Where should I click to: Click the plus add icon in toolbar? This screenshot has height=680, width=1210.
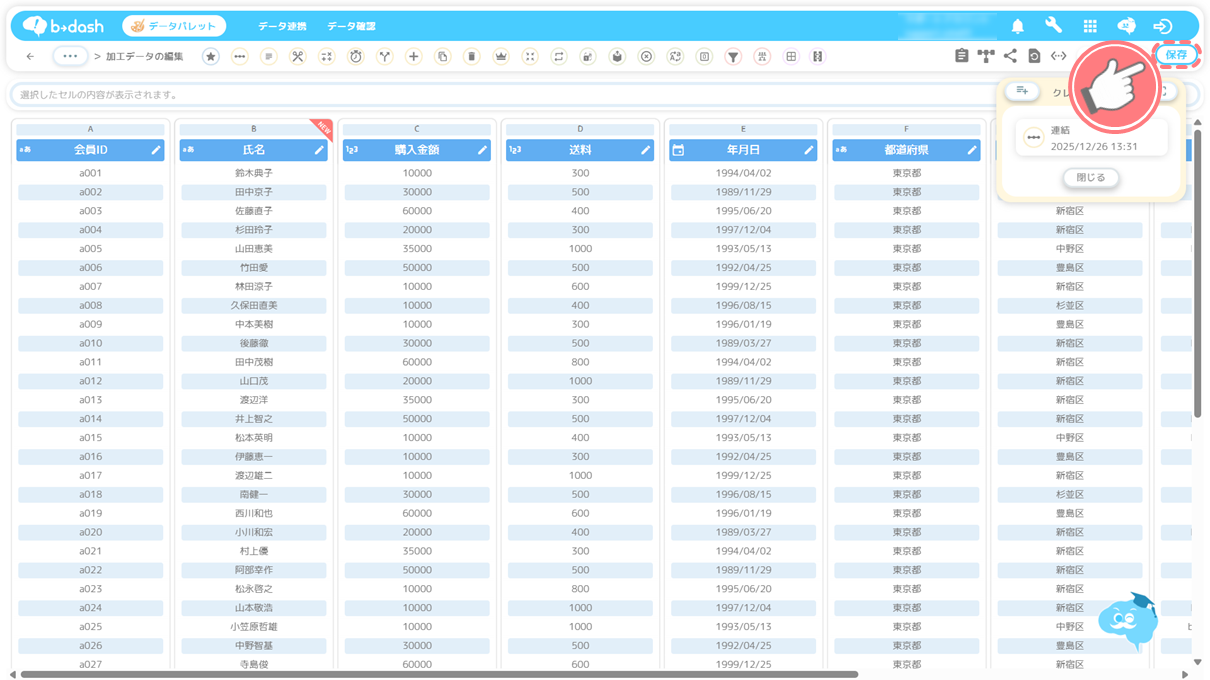(x=413, y=57)
